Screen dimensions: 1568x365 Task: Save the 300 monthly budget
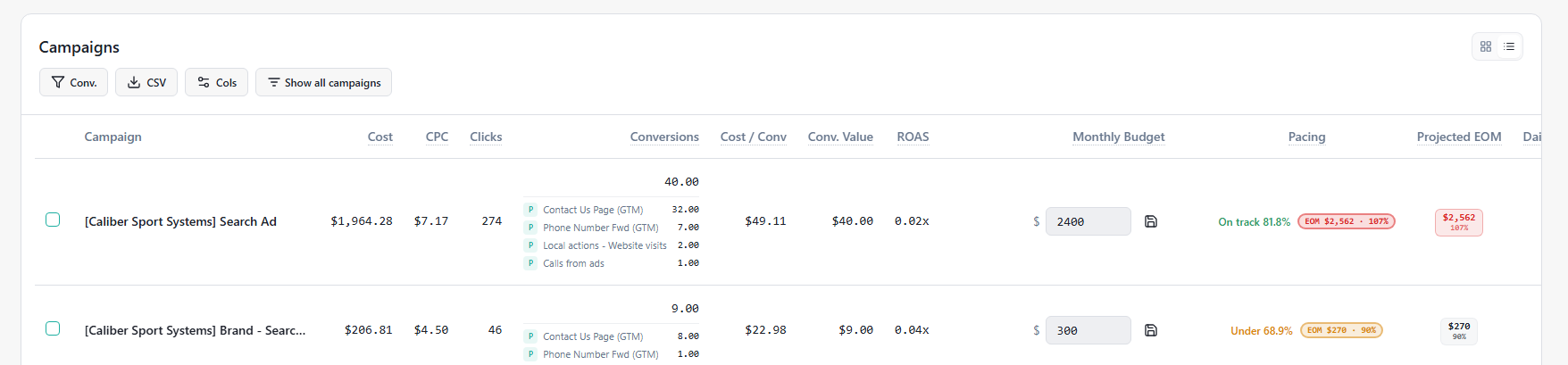tap(1151, 330)
